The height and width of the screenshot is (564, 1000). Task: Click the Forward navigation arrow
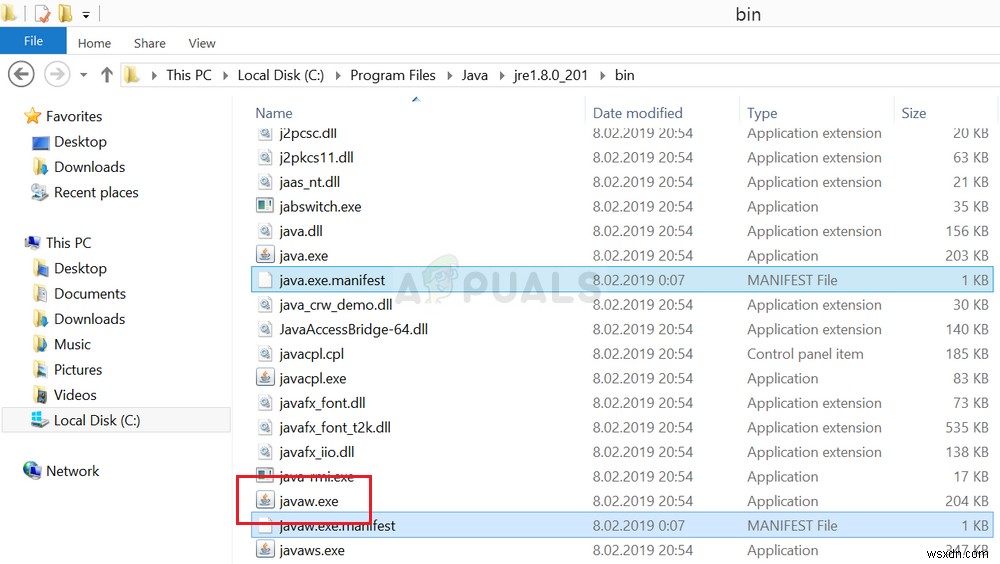click(57, 75)
